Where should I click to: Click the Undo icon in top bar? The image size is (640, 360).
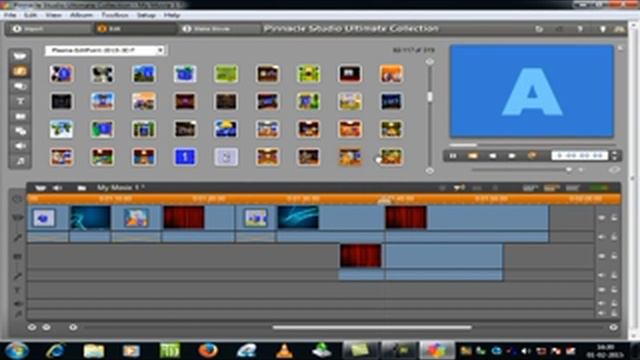point(539,29)
